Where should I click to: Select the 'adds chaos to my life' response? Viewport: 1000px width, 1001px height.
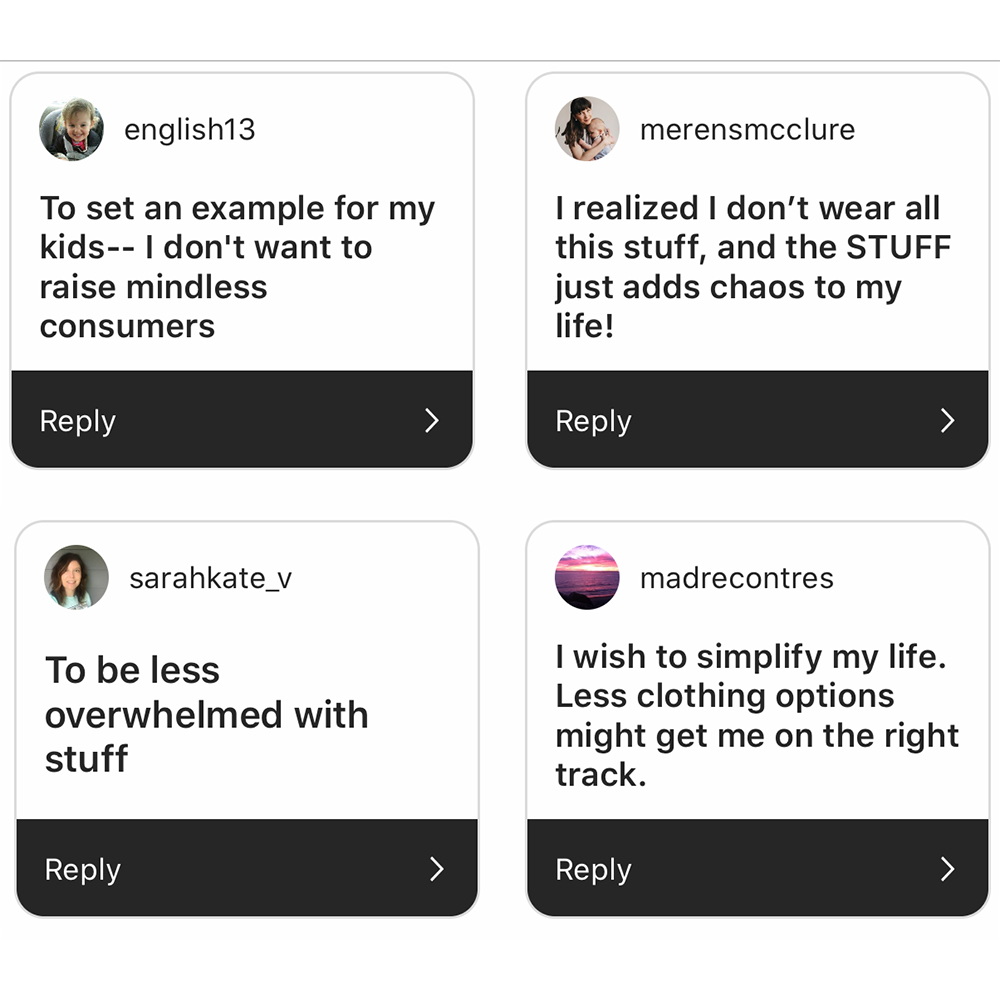754,267
